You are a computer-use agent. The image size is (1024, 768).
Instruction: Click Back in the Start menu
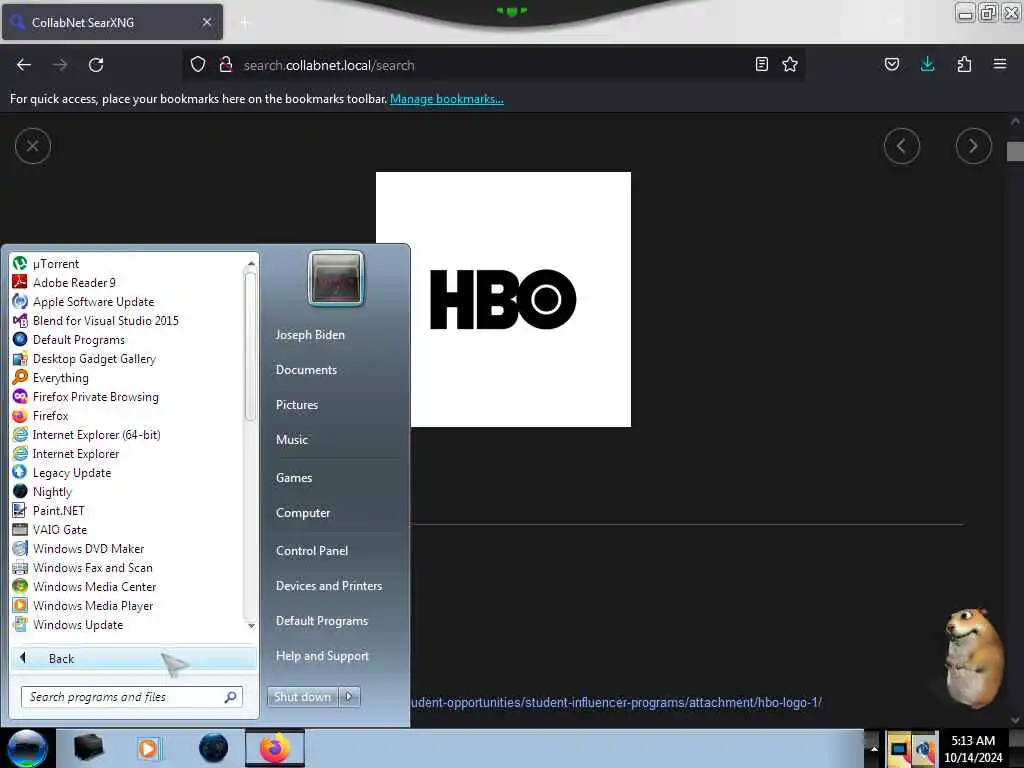pyautogui.click(x=133, y=658)
